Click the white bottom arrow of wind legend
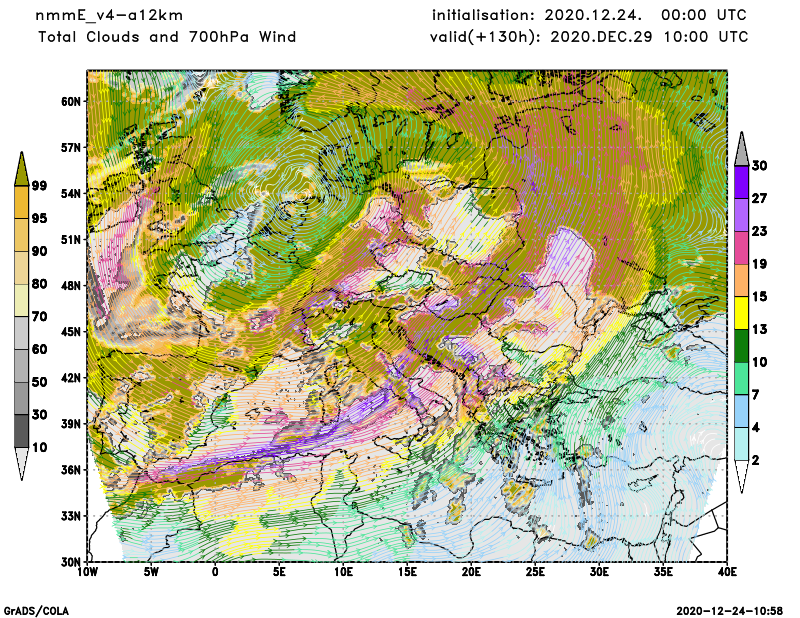The width and height of the screenshot is (800, 618). click(x=741, y=477)
